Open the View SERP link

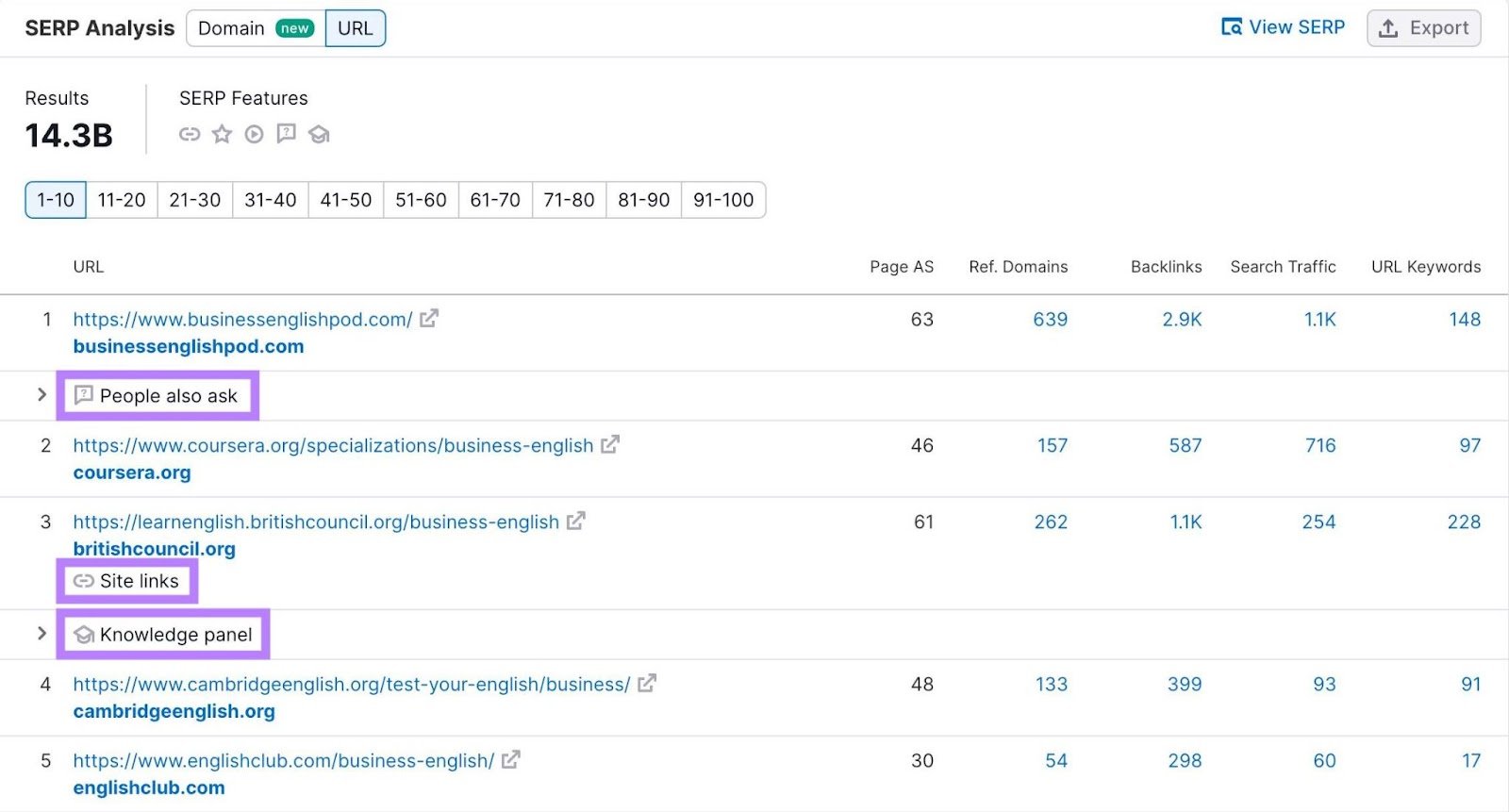1284,27
